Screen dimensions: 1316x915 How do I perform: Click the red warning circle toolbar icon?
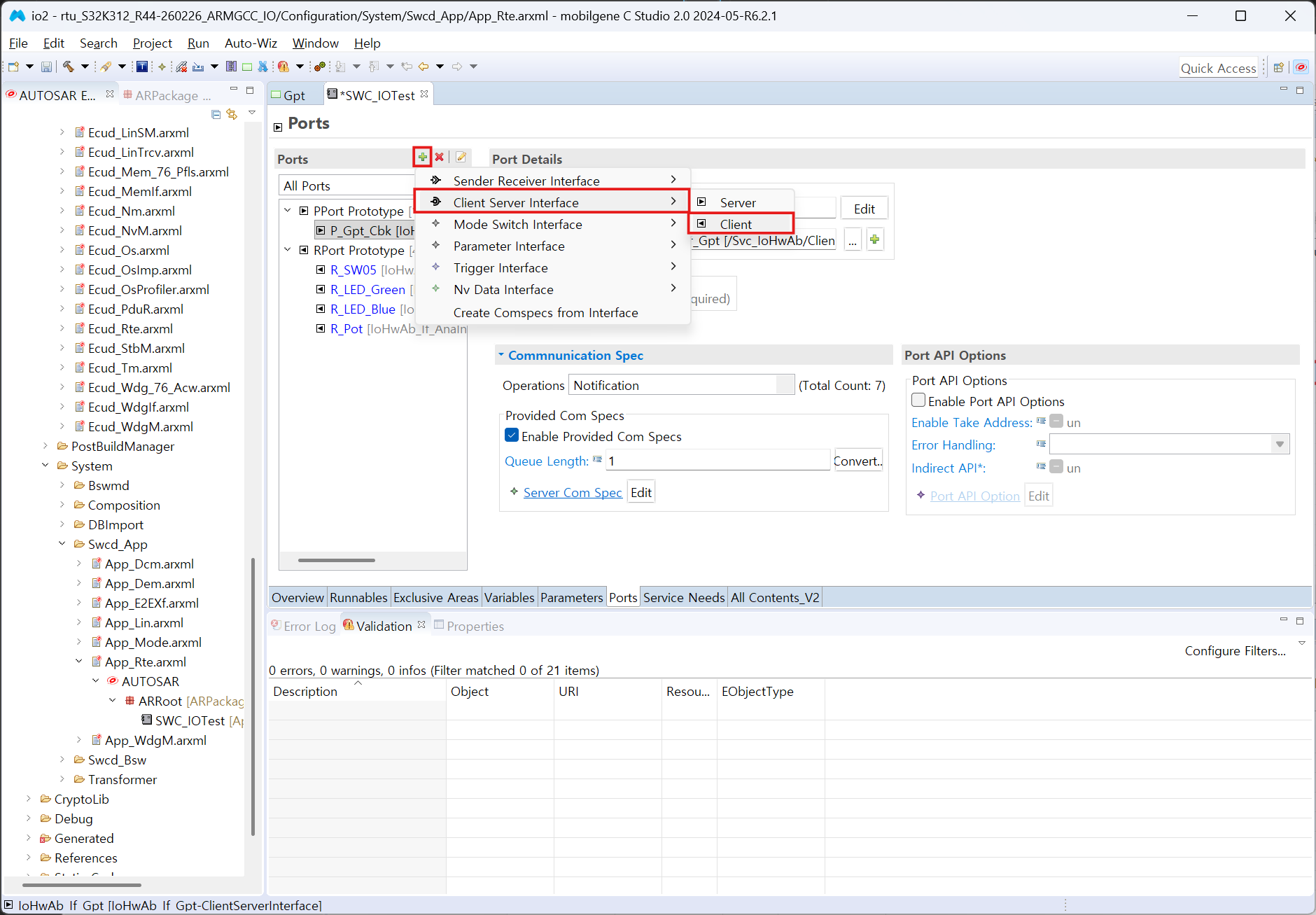tap(283, 67)
